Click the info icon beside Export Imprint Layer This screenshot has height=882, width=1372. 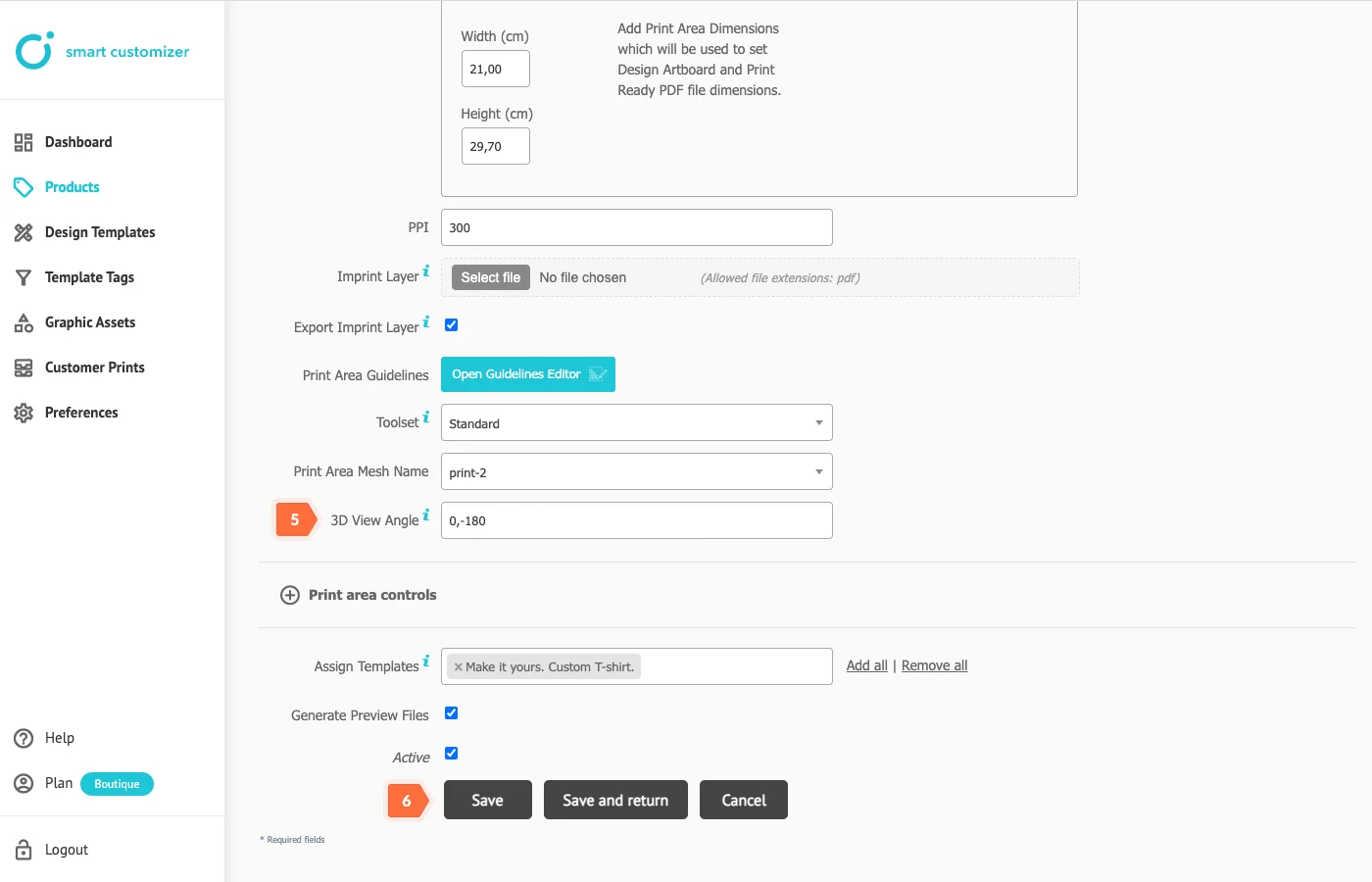(426, 321)
